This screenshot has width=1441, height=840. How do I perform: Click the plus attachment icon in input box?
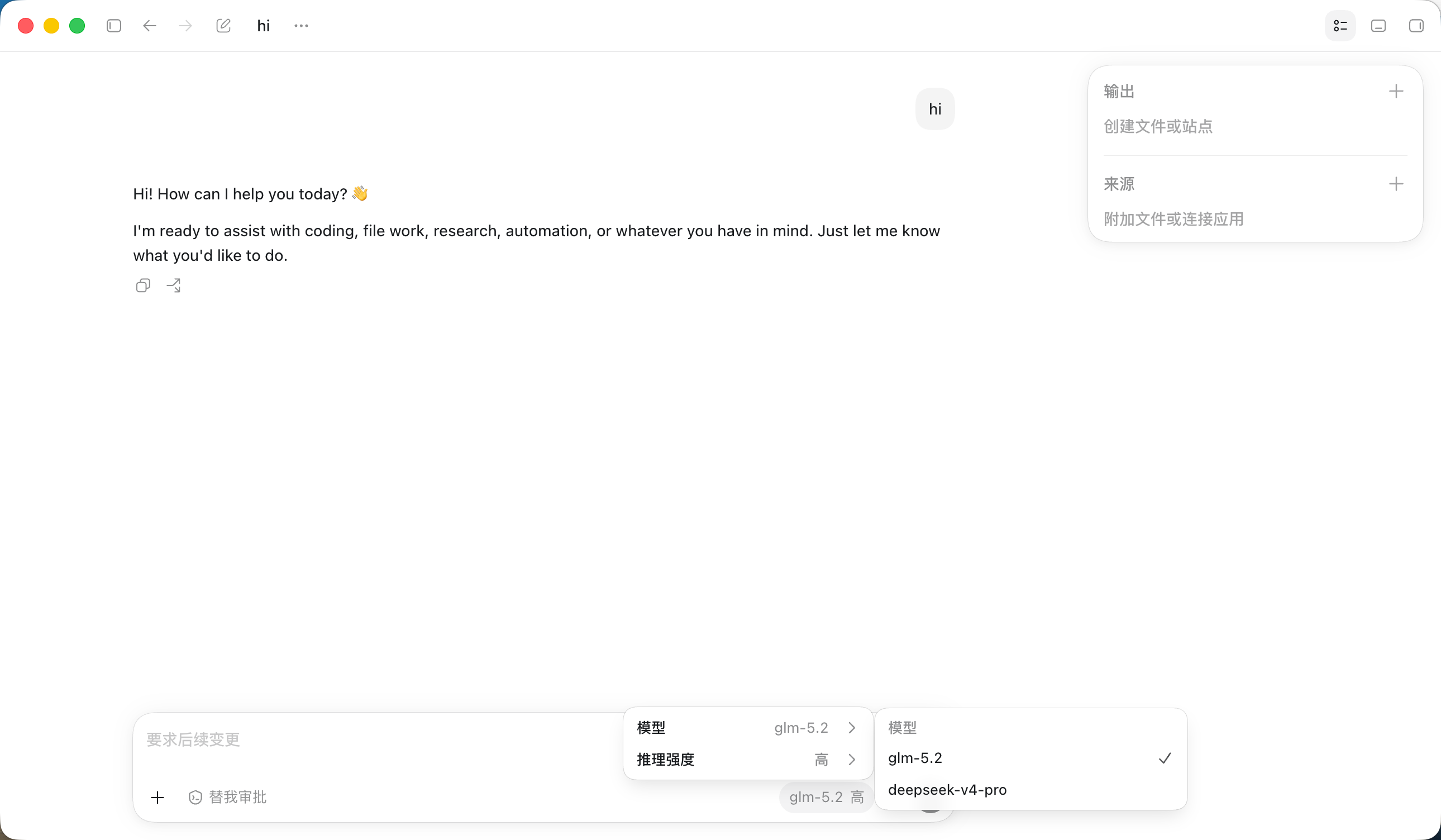pyautogui.click(x=158, y=797)
